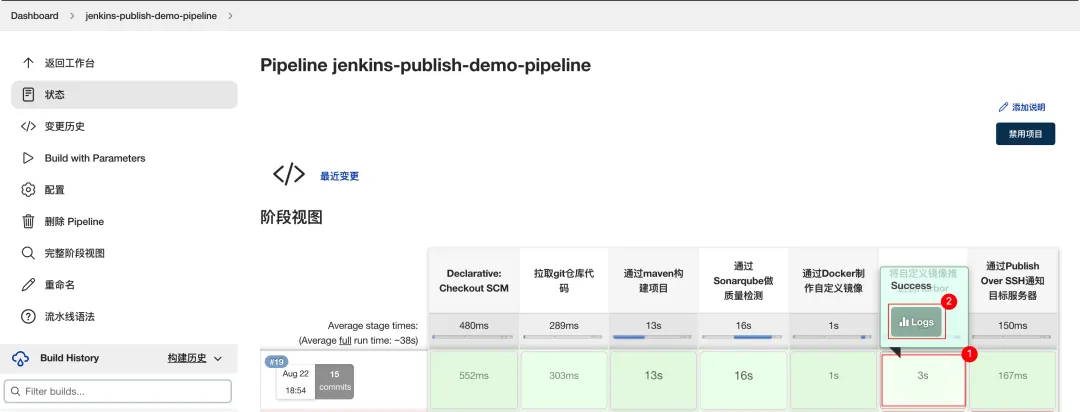Click the question mark icon beside 流水线语法

tap(28, 316)
